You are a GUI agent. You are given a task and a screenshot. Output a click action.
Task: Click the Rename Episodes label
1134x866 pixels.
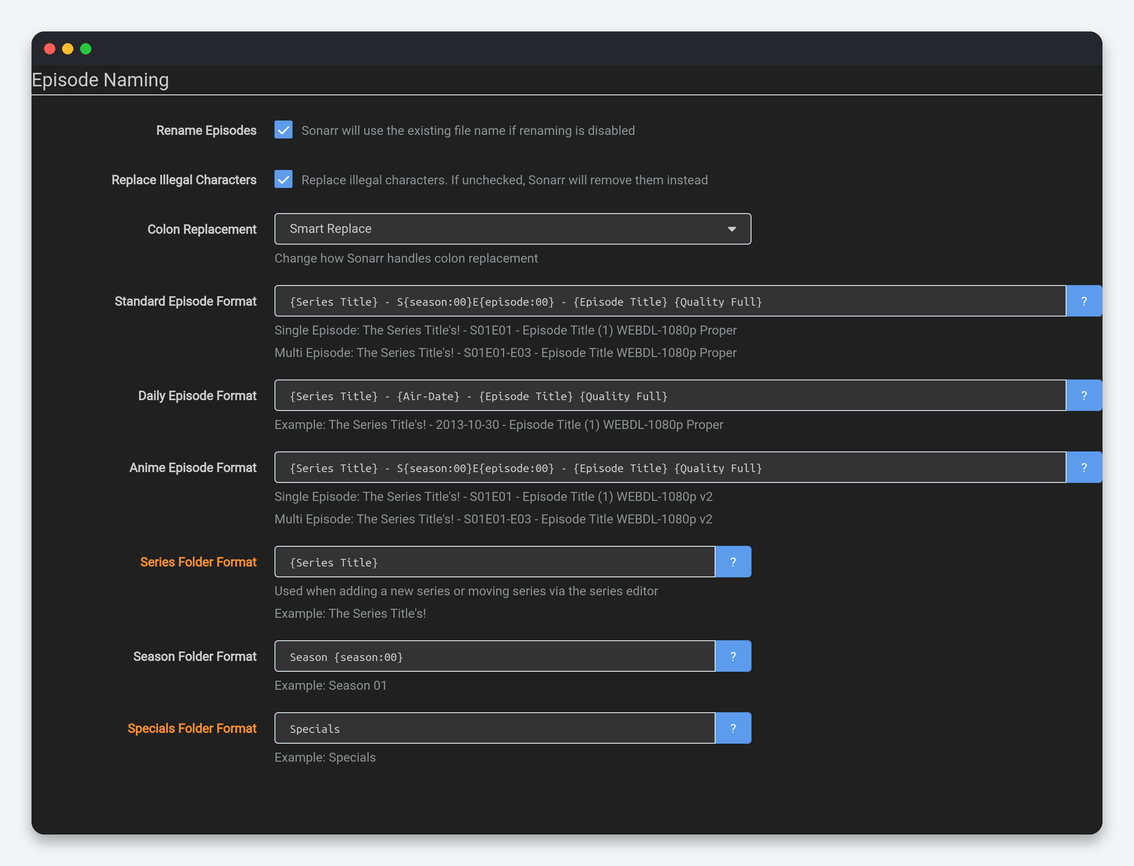pos(206,130)
